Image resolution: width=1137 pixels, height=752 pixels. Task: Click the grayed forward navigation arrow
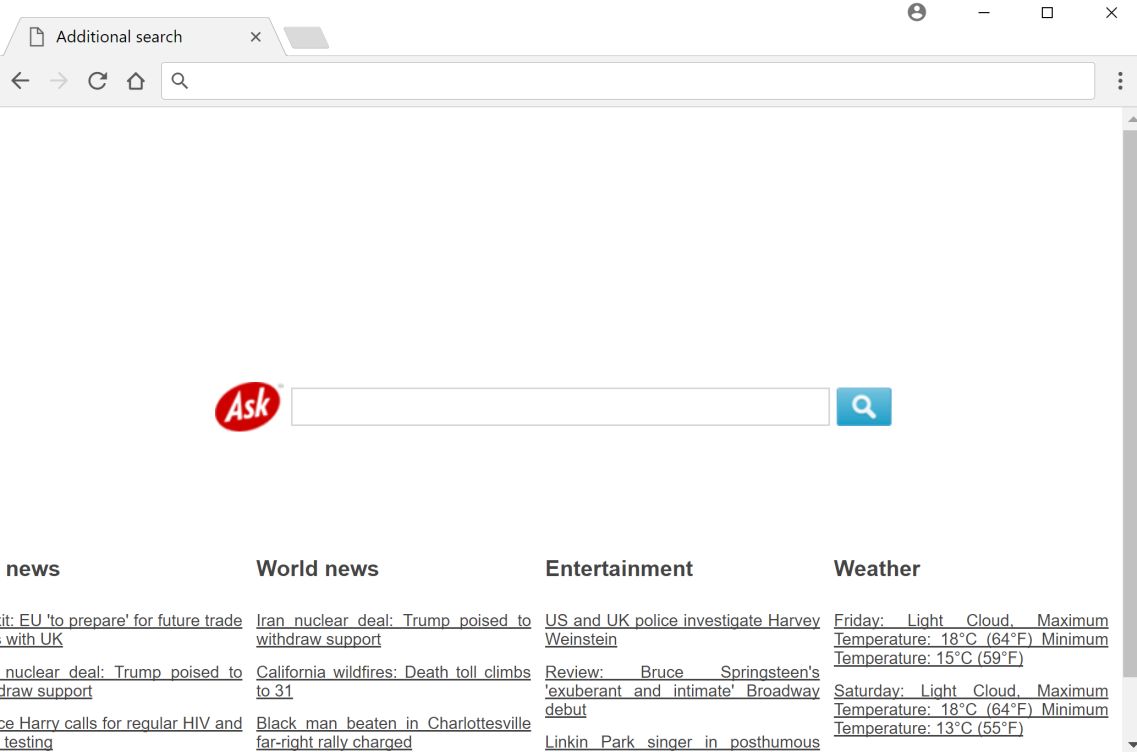(59, 80)
